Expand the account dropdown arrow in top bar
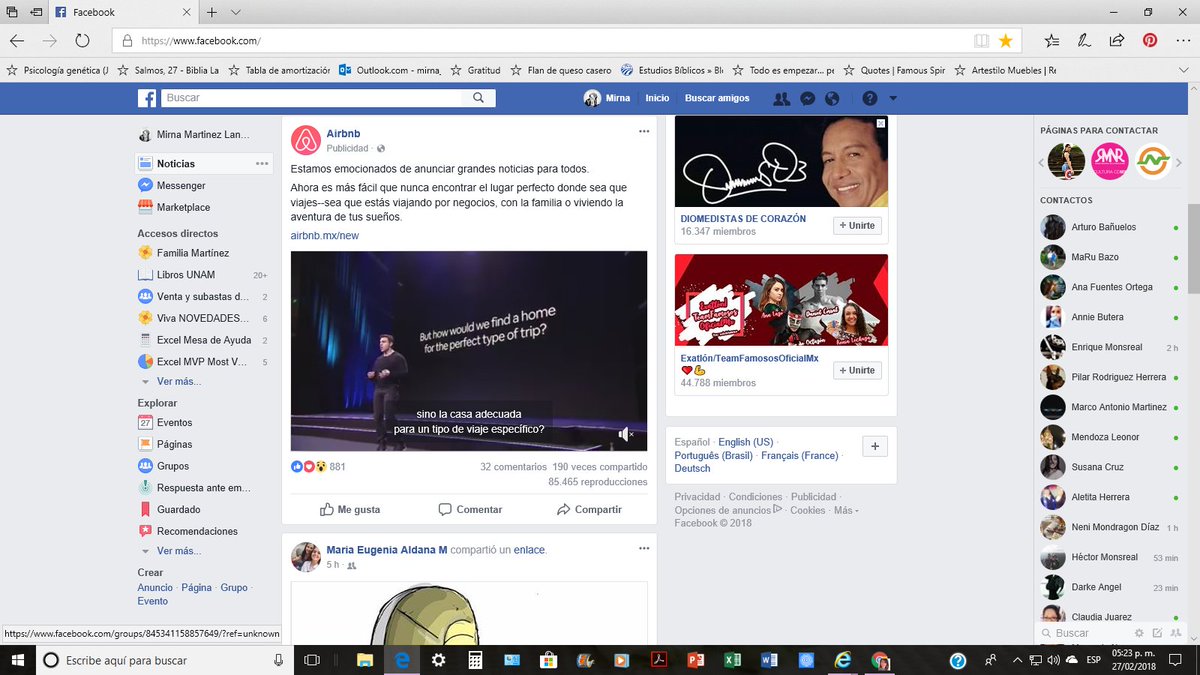 click(x=893, y=98)
